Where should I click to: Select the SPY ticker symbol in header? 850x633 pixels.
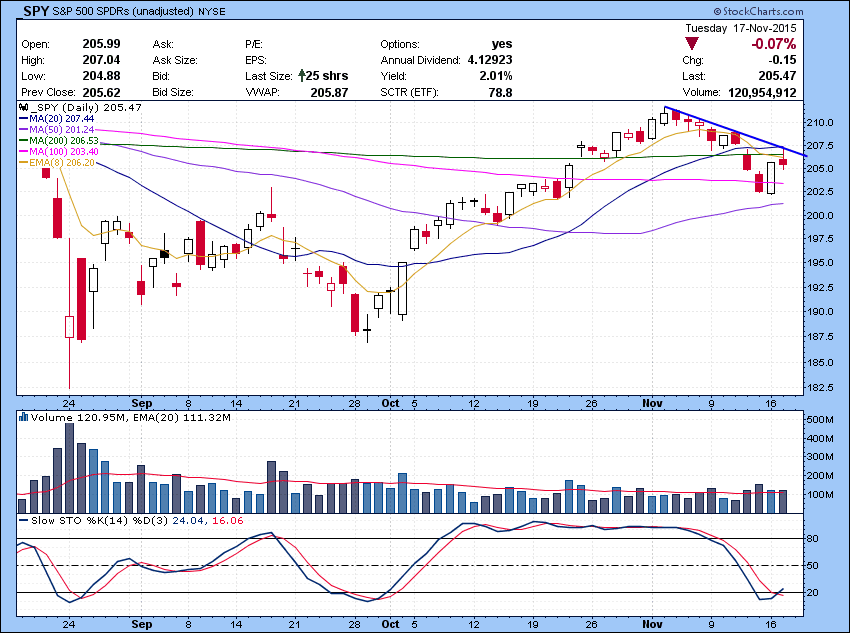(x=36, y=11)
